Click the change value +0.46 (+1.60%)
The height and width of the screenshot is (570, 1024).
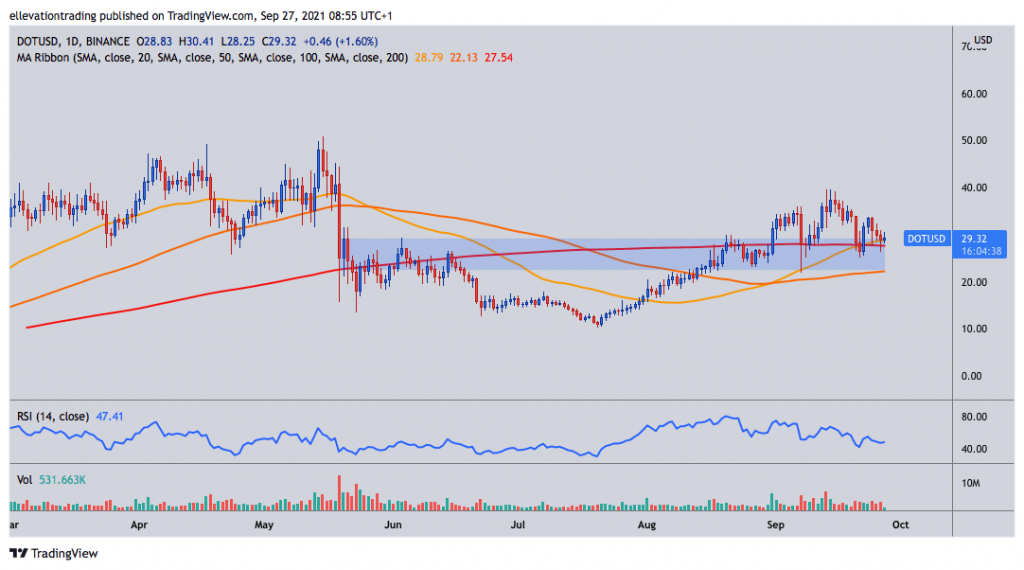341,41
